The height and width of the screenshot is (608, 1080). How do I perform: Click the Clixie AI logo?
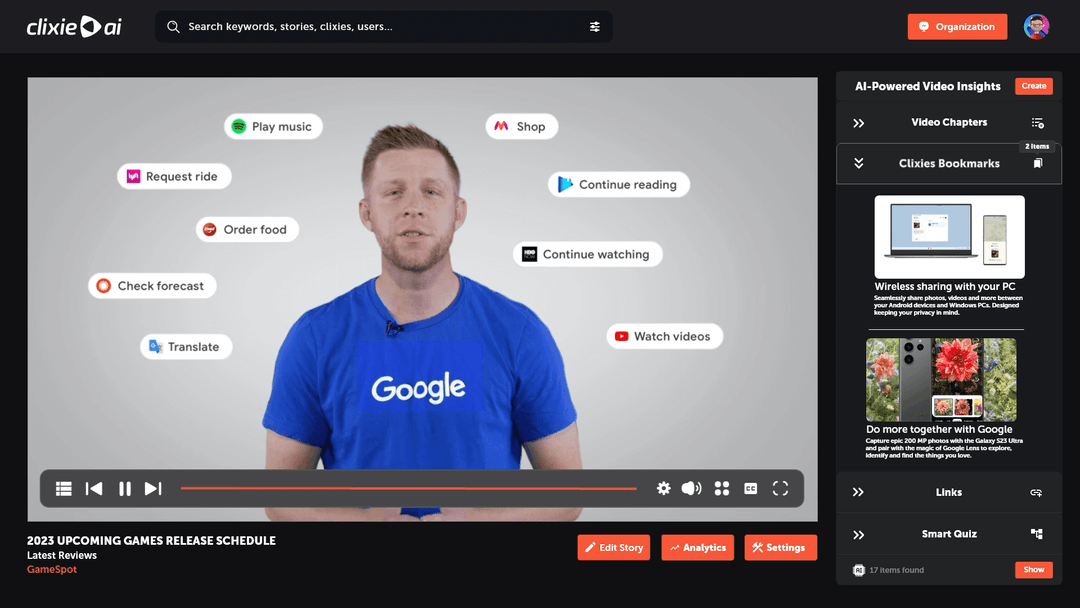coord(74,26)
